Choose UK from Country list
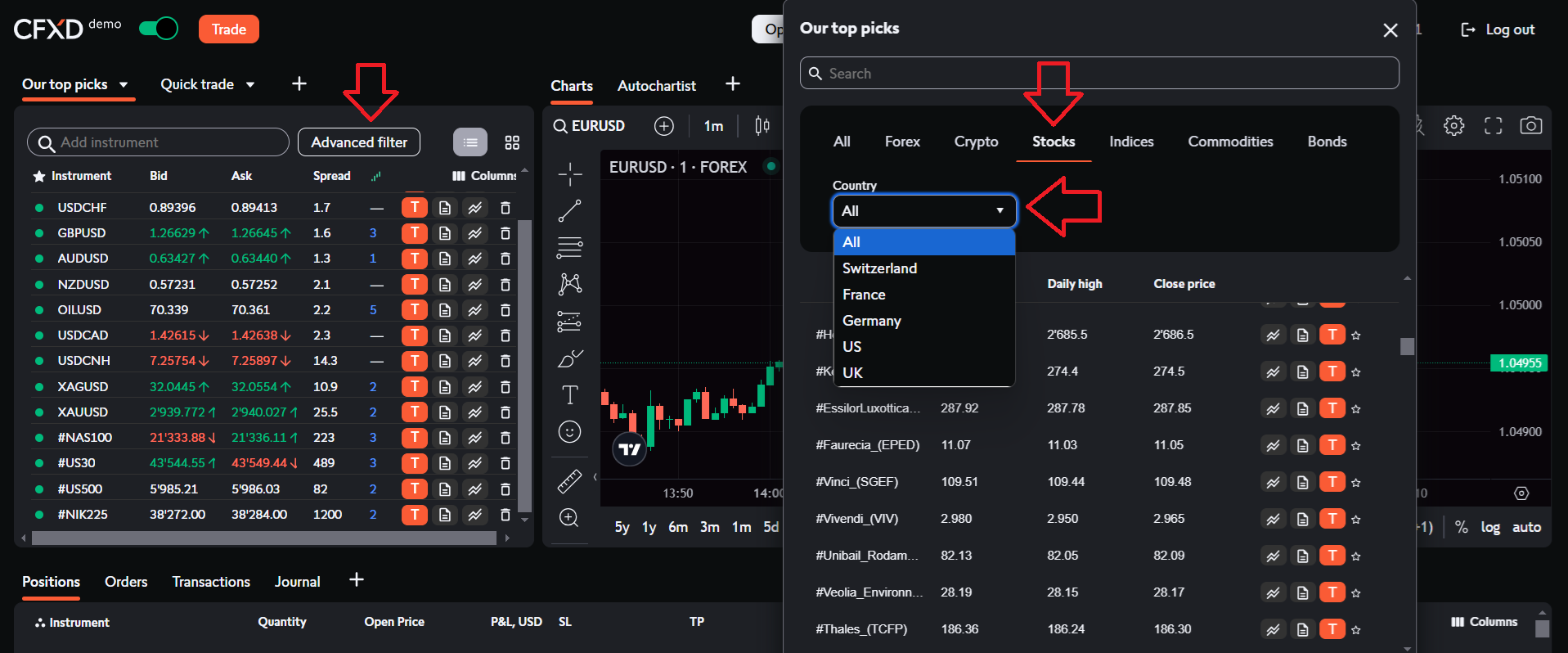 (x=924, y=373)
